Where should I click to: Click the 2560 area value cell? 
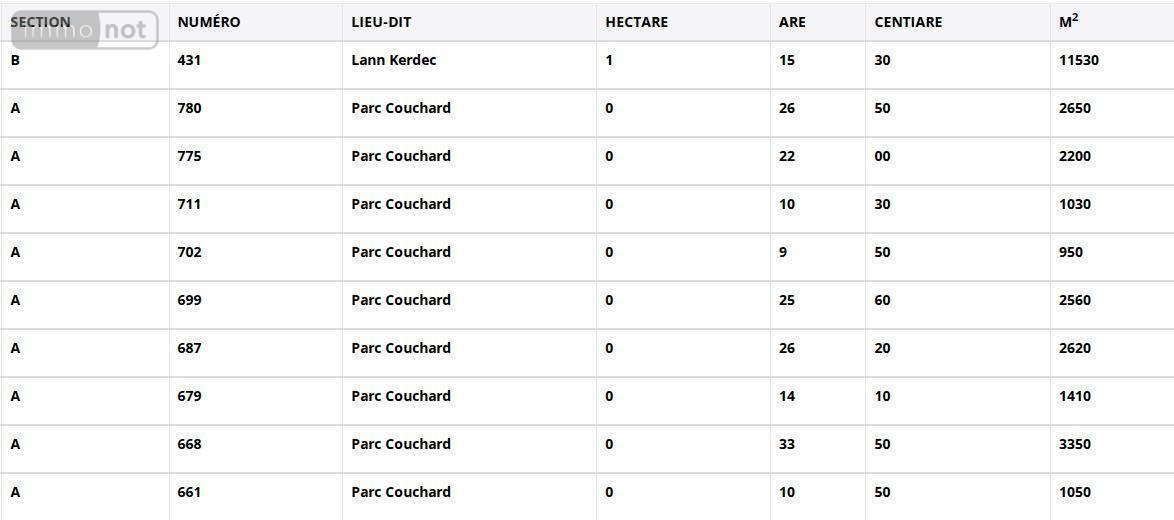pos(1074,300)
